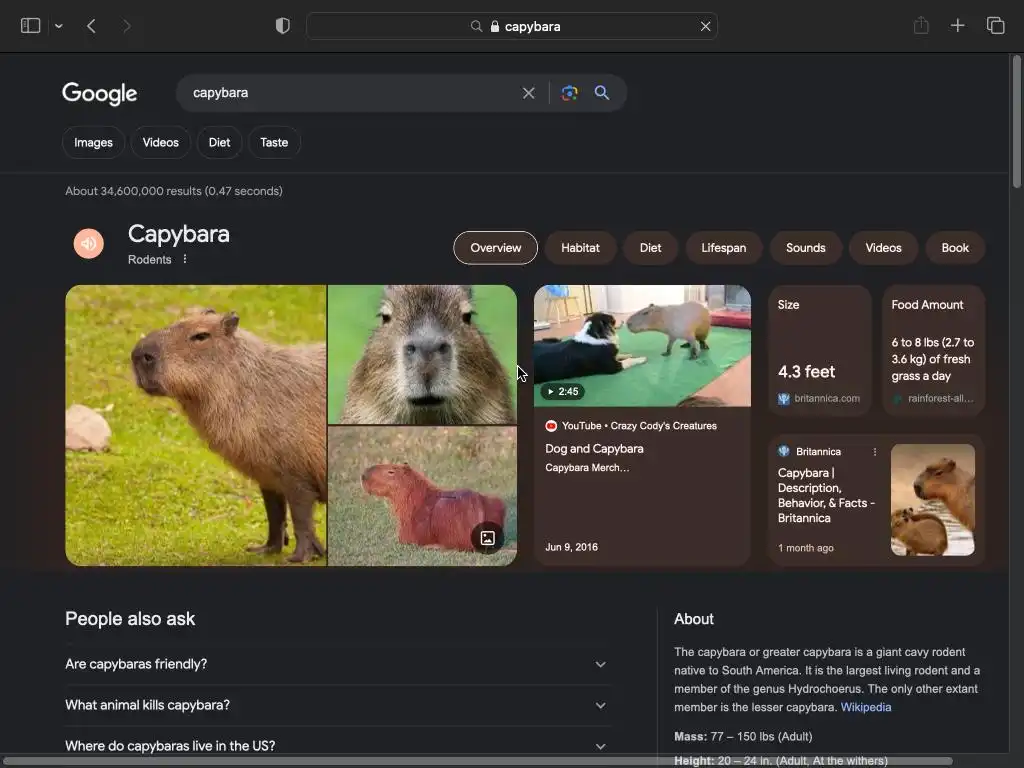The width and height of the screenshot is (1024, 768).
Task: Select the Overview tab
Action: point(496,248)
